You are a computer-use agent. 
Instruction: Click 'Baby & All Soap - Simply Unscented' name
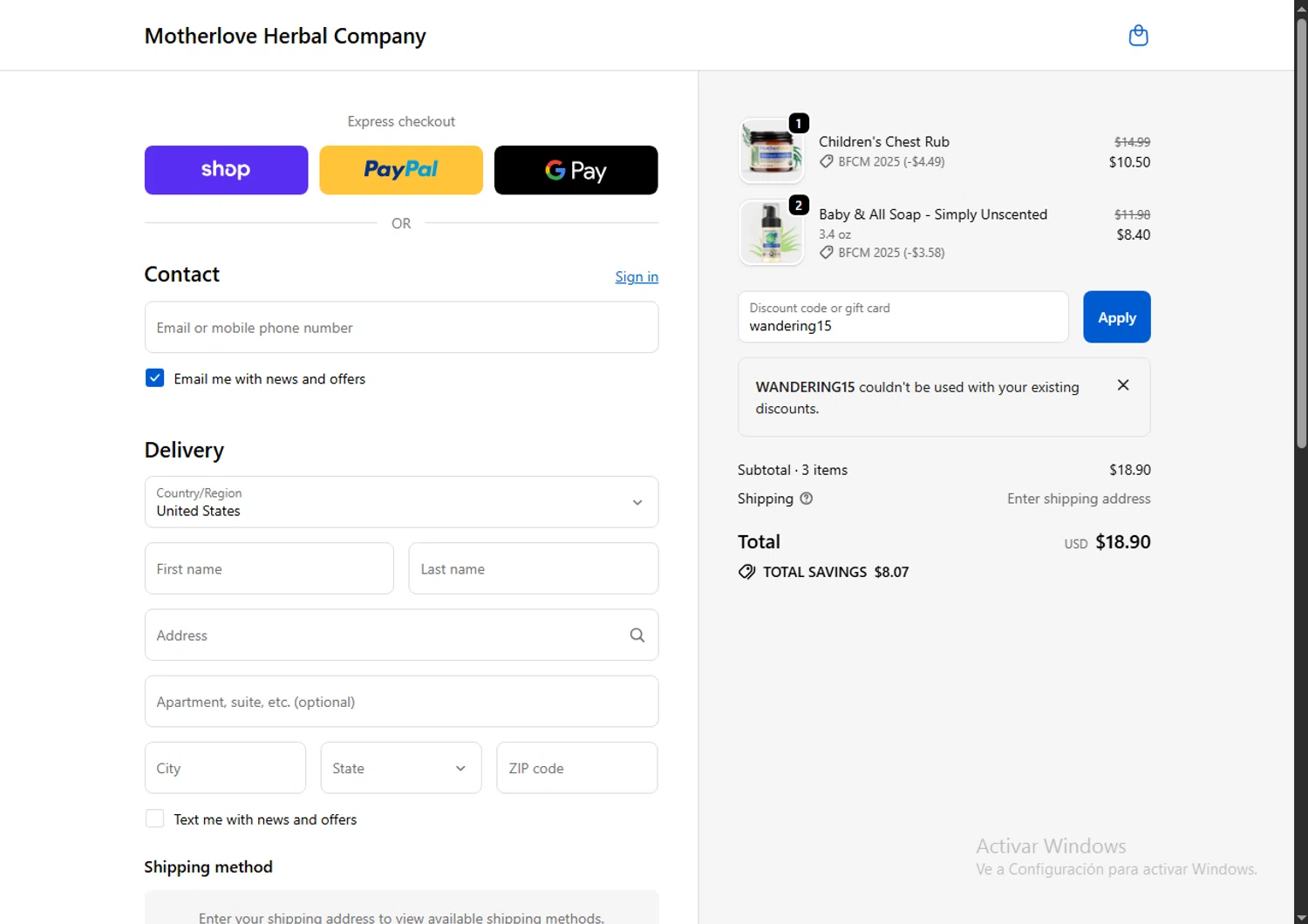pyautogui.click(x=933, y=214)
